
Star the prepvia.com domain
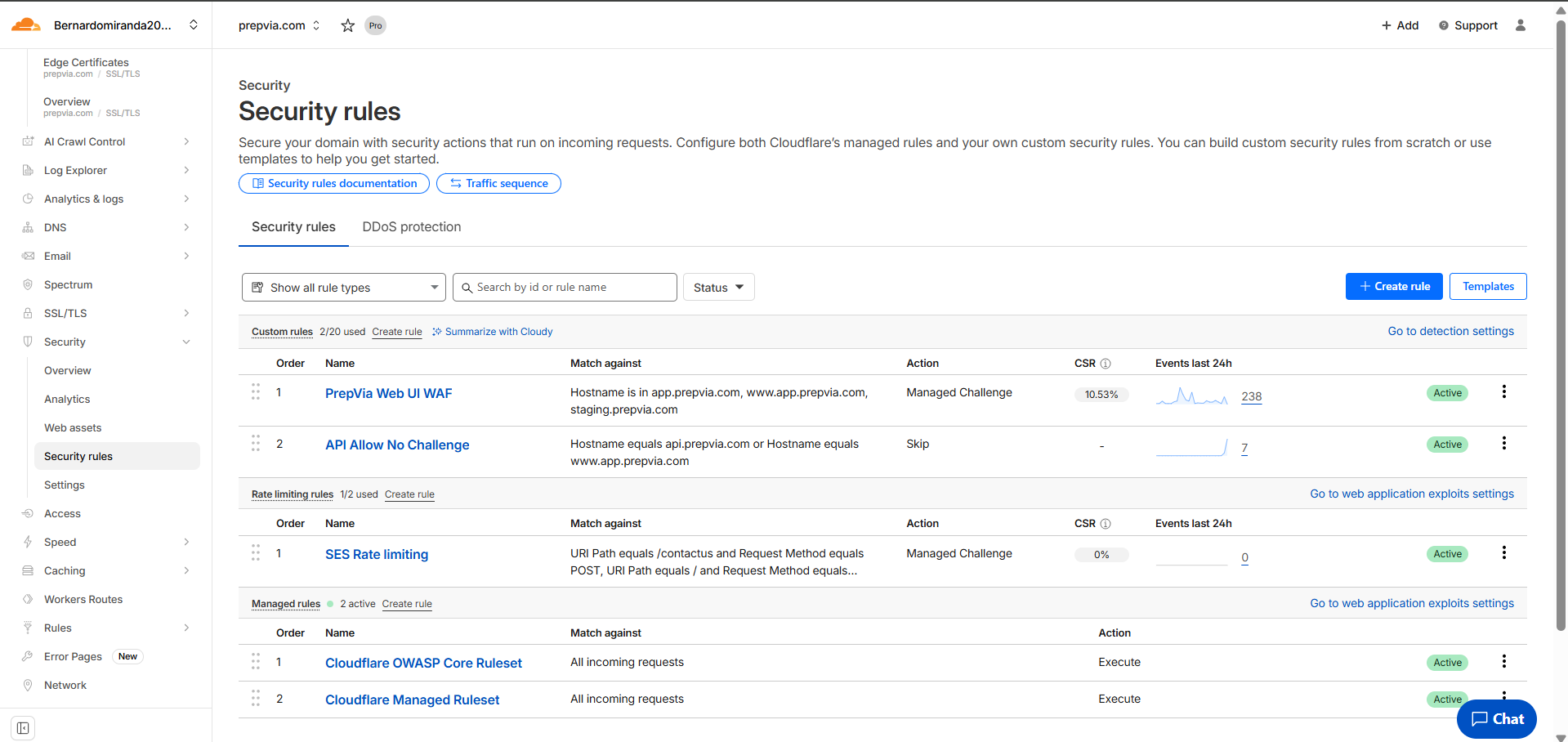tap(348, 25)
